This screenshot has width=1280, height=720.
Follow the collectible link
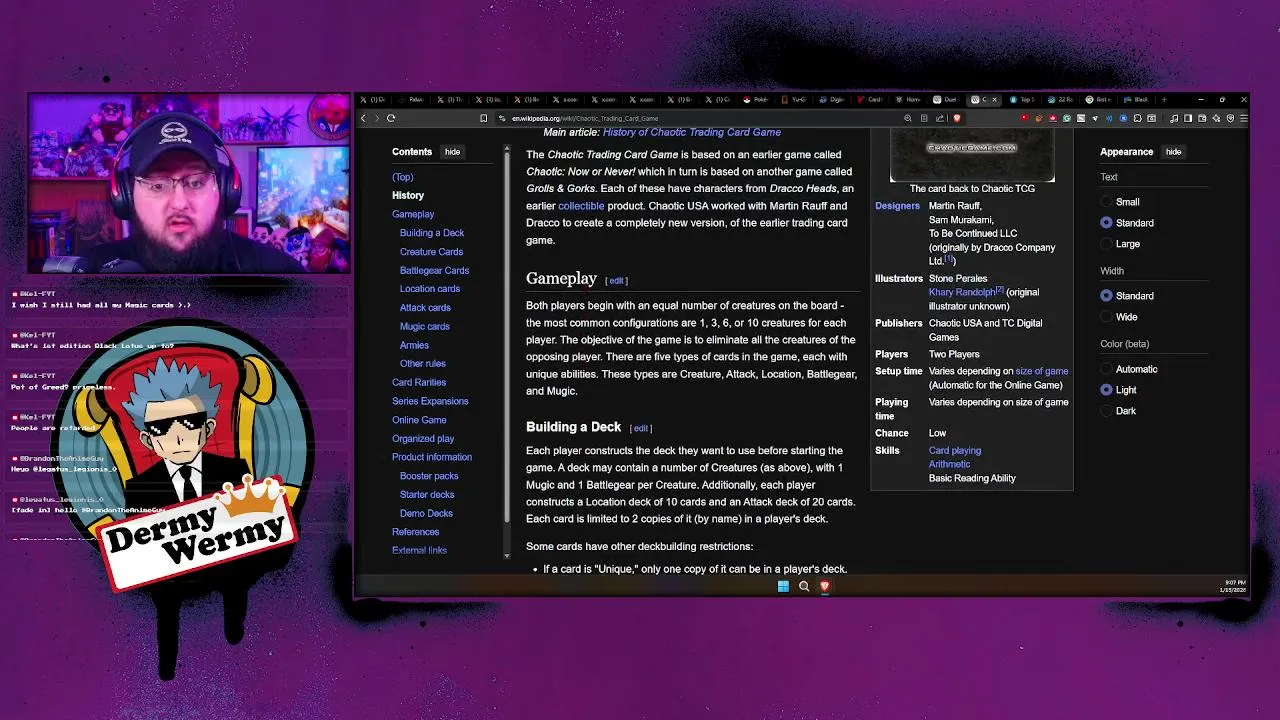click(x=581, y=206)
